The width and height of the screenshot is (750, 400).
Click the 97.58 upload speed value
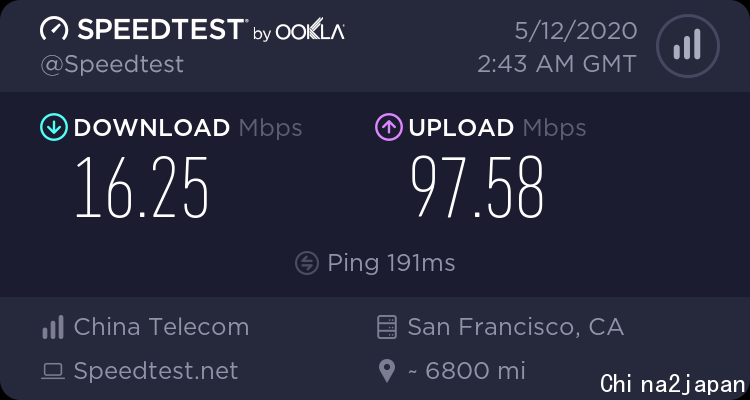477,188
